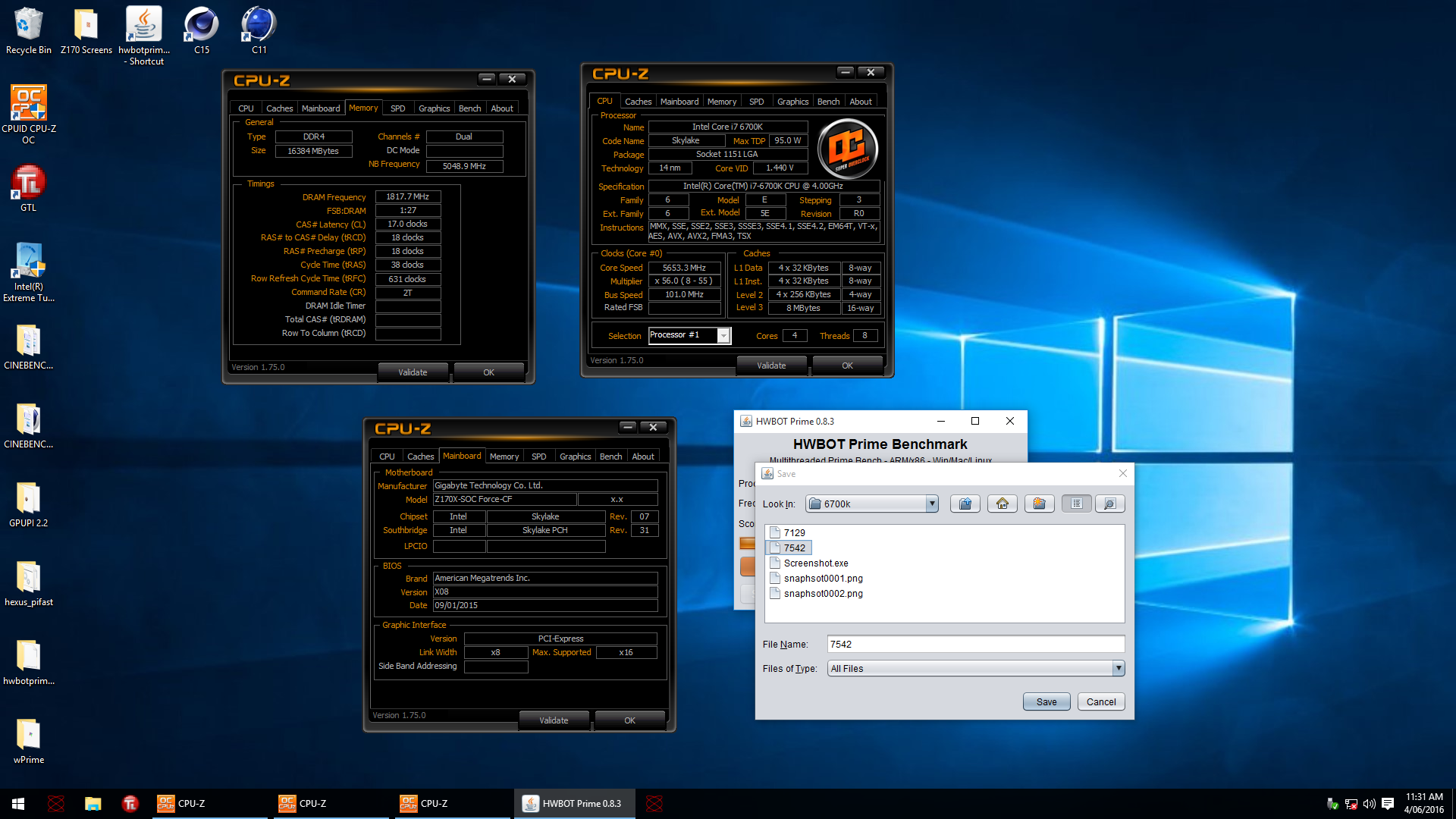Open the red T app on taskbar

point(130,804)
